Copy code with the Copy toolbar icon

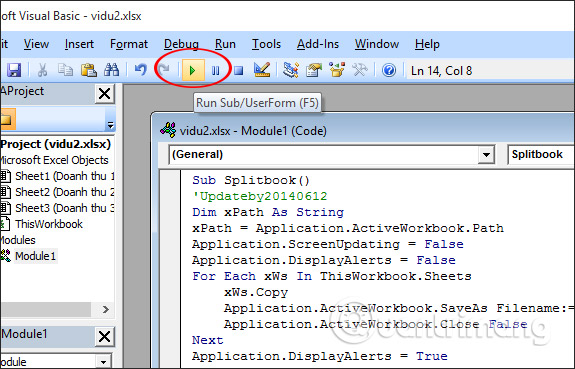pos(65,70)
